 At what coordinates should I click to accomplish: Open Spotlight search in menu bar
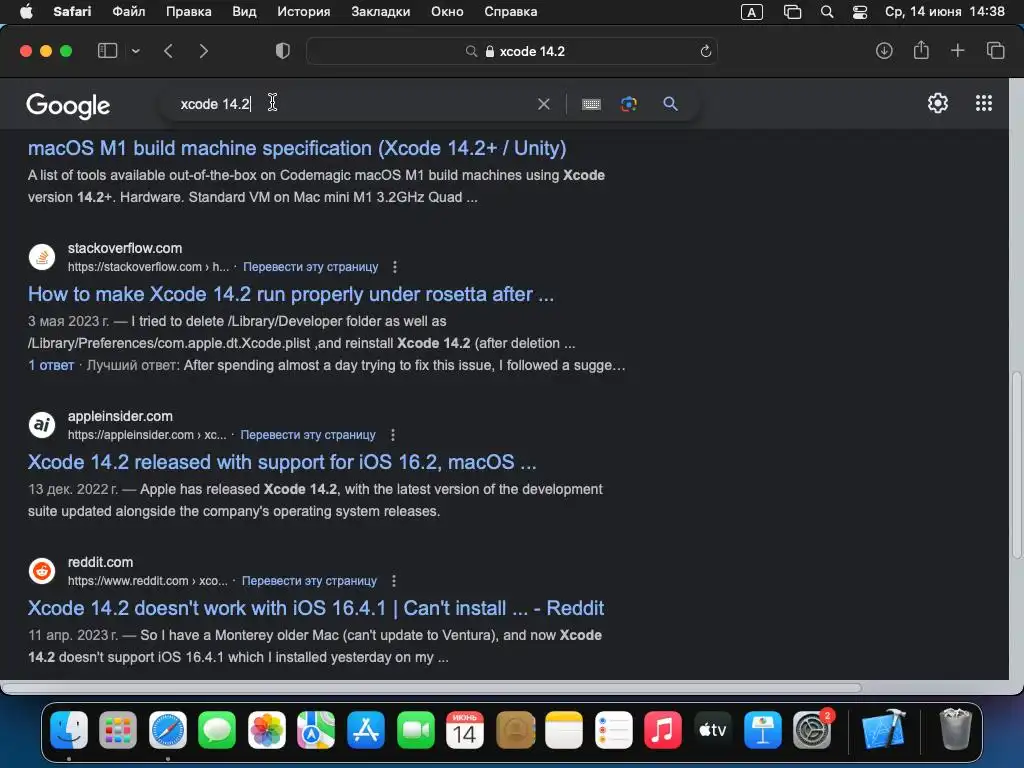[x=827, y=12]
